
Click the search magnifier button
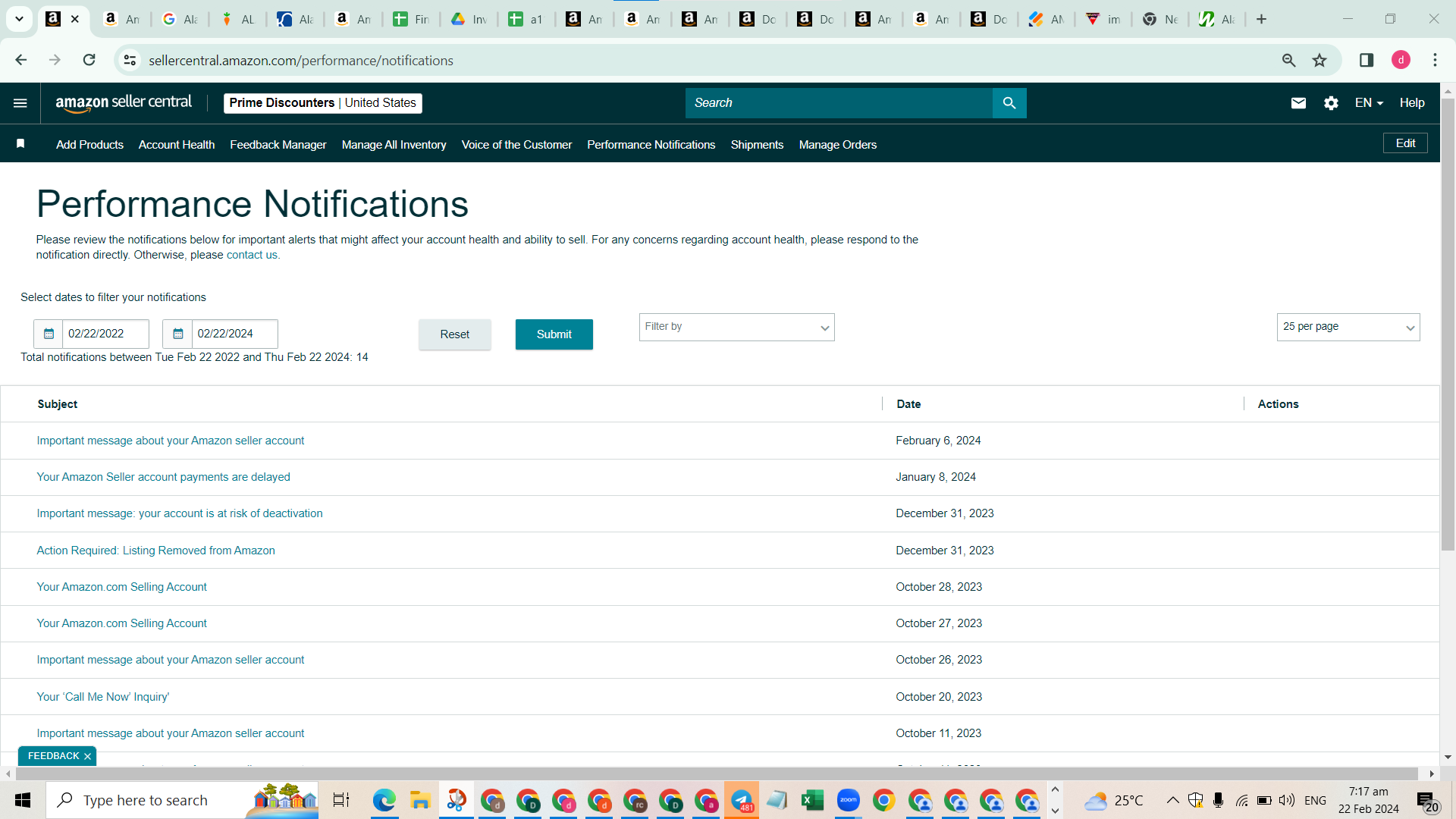[x=1009, y=103]
